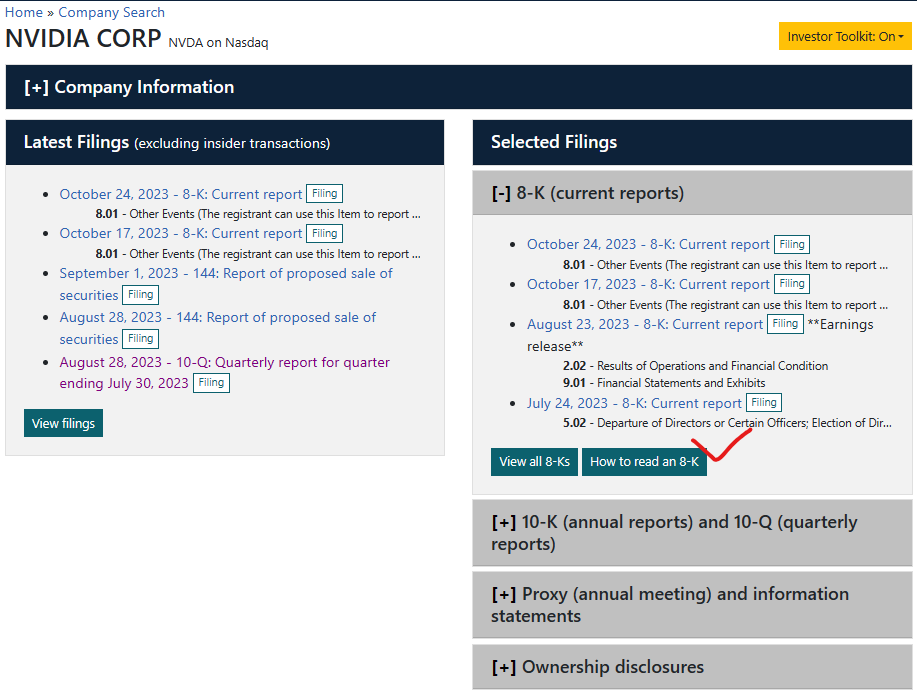Click the Selected Filings panel header

pyautogui.click(x=692, y=143)
